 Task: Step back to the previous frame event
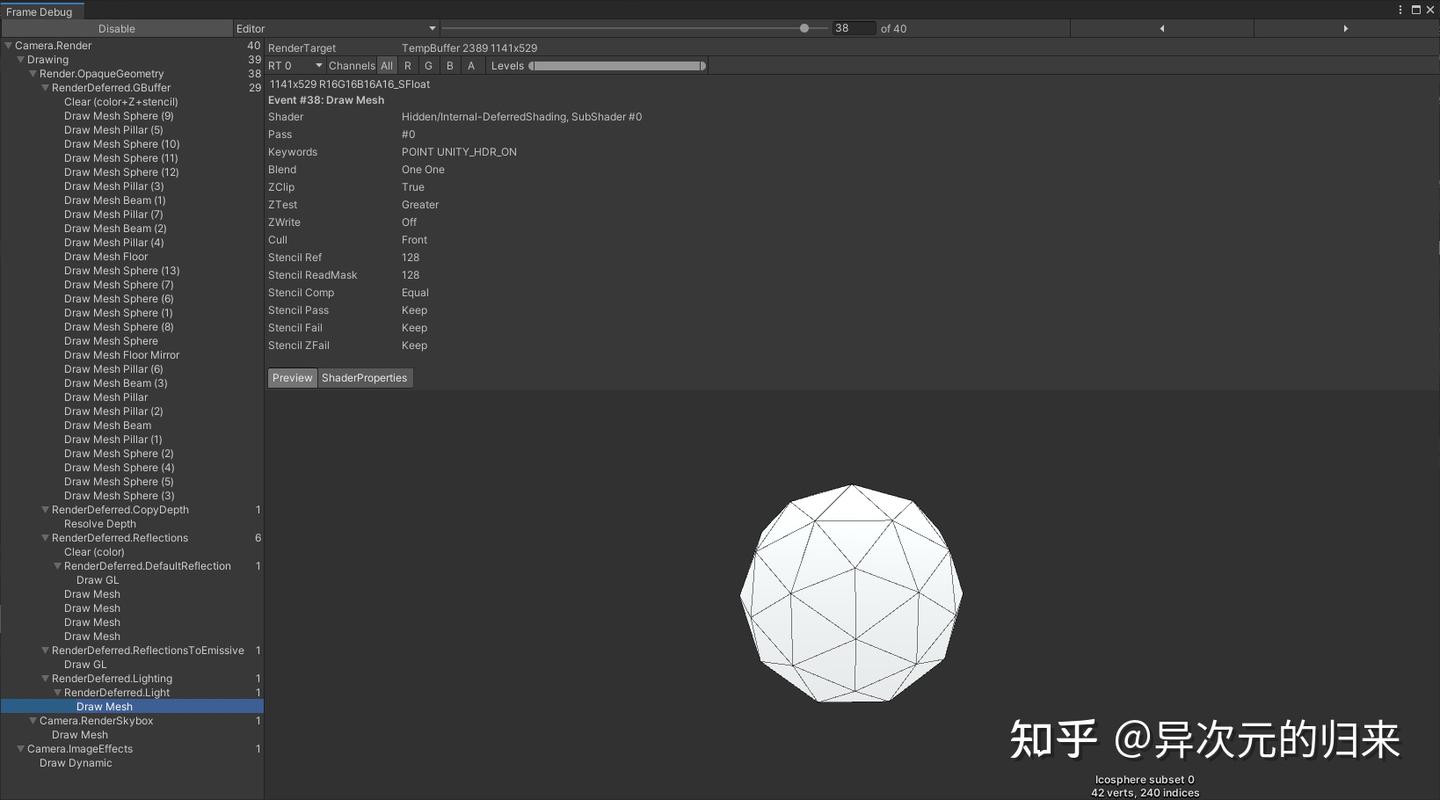[1160, 28]
